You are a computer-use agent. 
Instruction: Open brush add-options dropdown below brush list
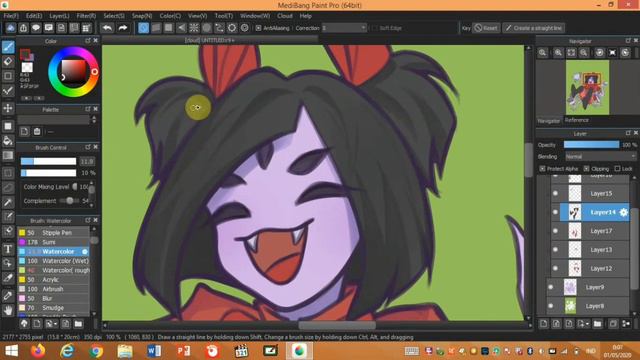(56, 324)
